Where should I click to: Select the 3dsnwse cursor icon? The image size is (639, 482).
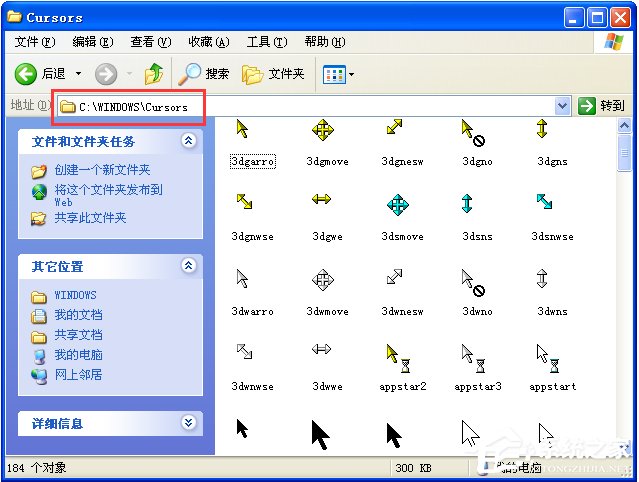[544, 201]
